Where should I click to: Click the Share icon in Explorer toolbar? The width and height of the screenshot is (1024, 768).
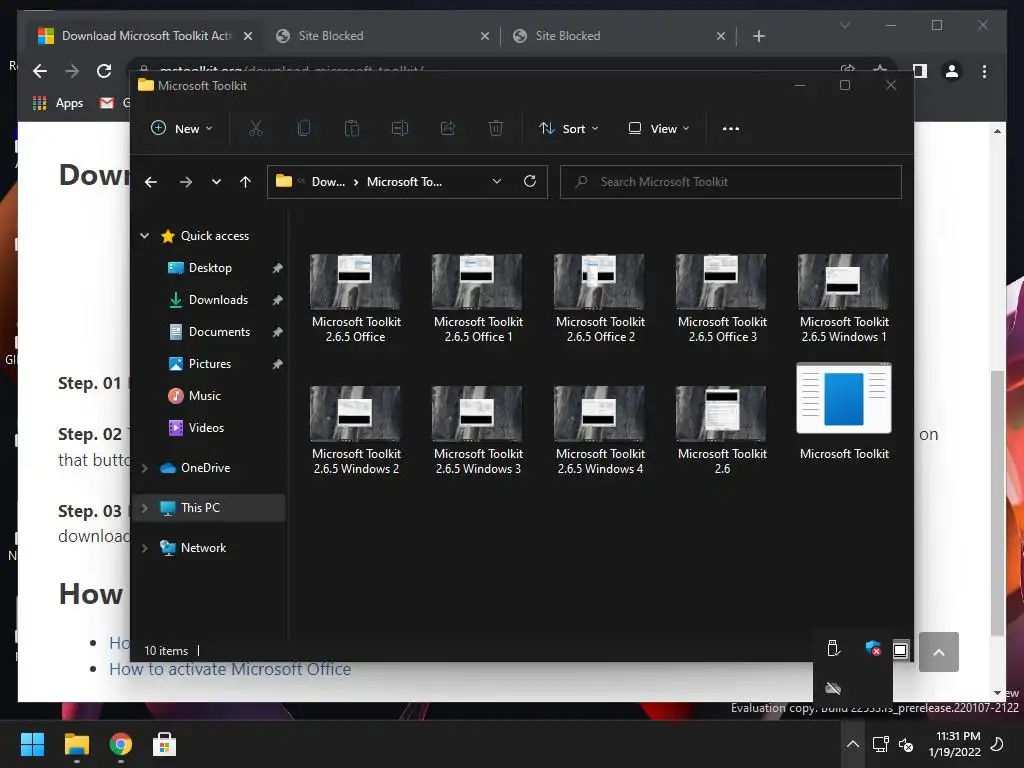[x=448, y=129]
